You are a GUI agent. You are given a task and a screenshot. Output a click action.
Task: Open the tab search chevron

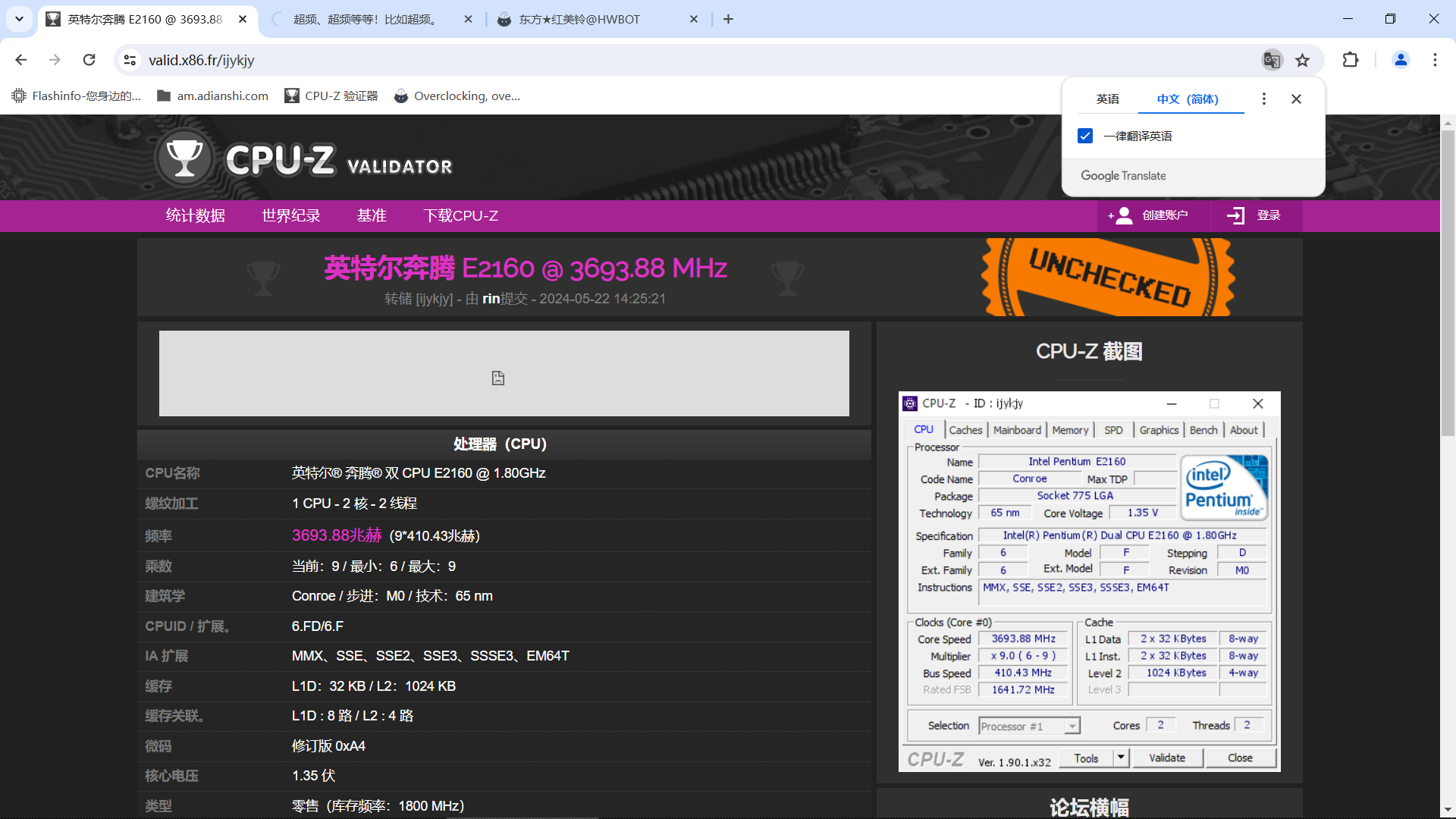tap(19, 19)
